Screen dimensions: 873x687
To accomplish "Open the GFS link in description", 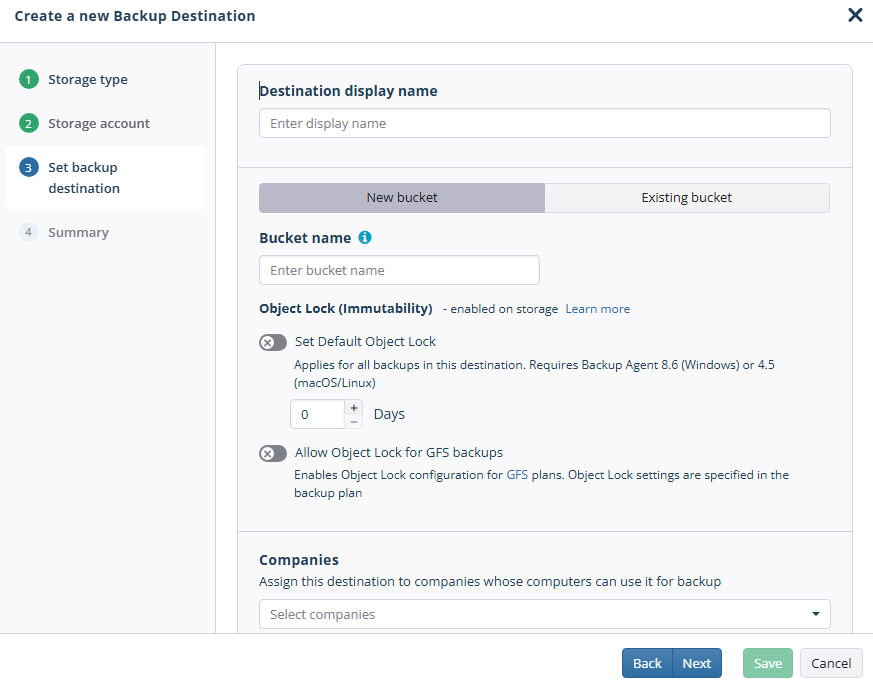I will (517, 475).
